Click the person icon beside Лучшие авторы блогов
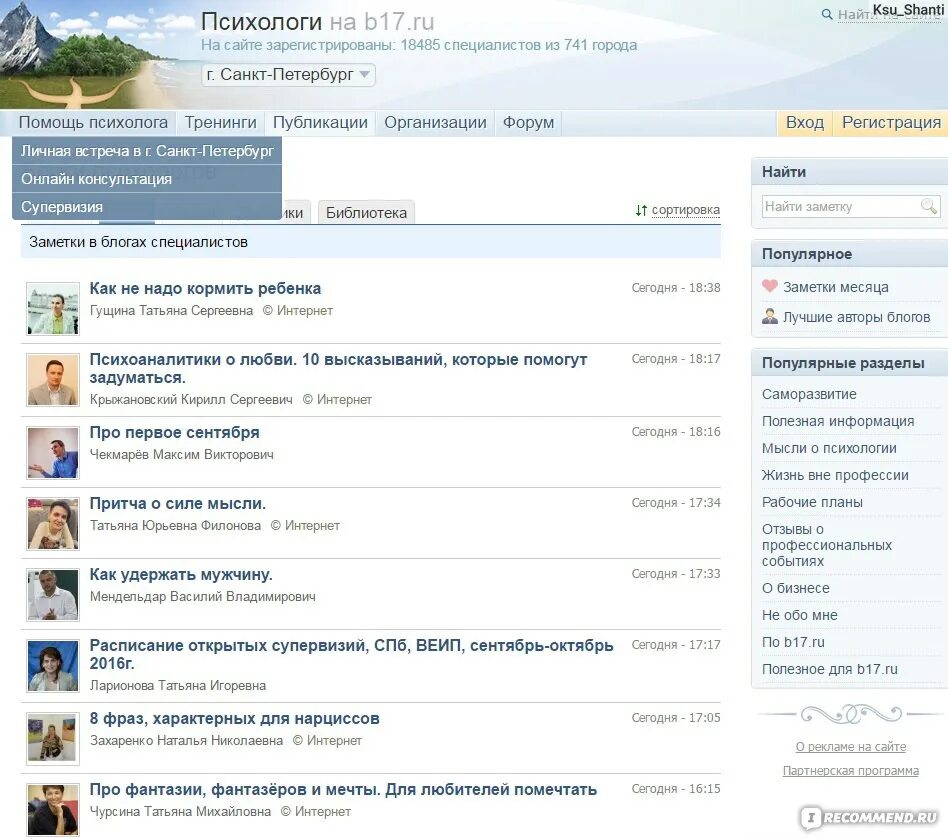Viewport: 948px width, 839px height. (x=770, y=316)
